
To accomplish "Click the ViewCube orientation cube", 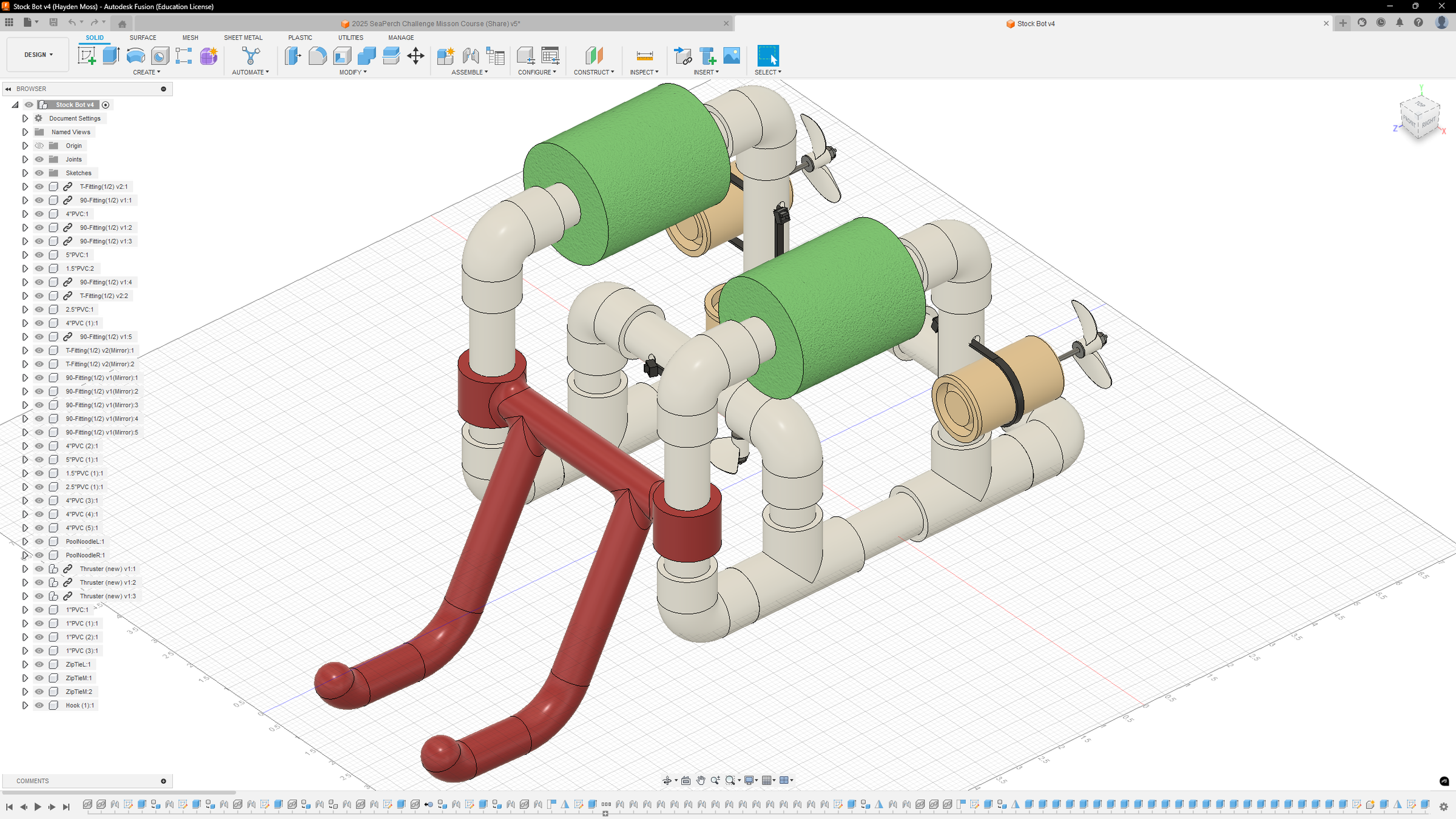I will pyautogui.click(x=1419, y=117).
